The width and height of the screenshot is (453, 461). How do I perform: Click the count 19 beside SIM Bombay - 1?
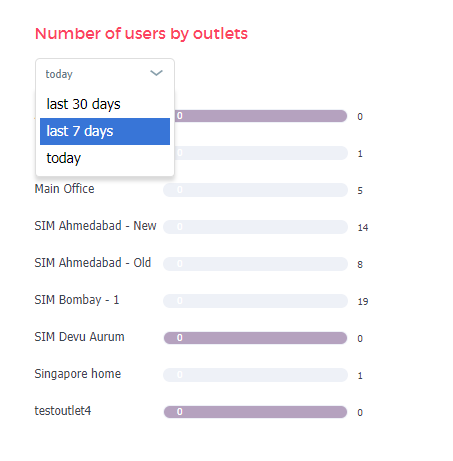click(363, 302)
